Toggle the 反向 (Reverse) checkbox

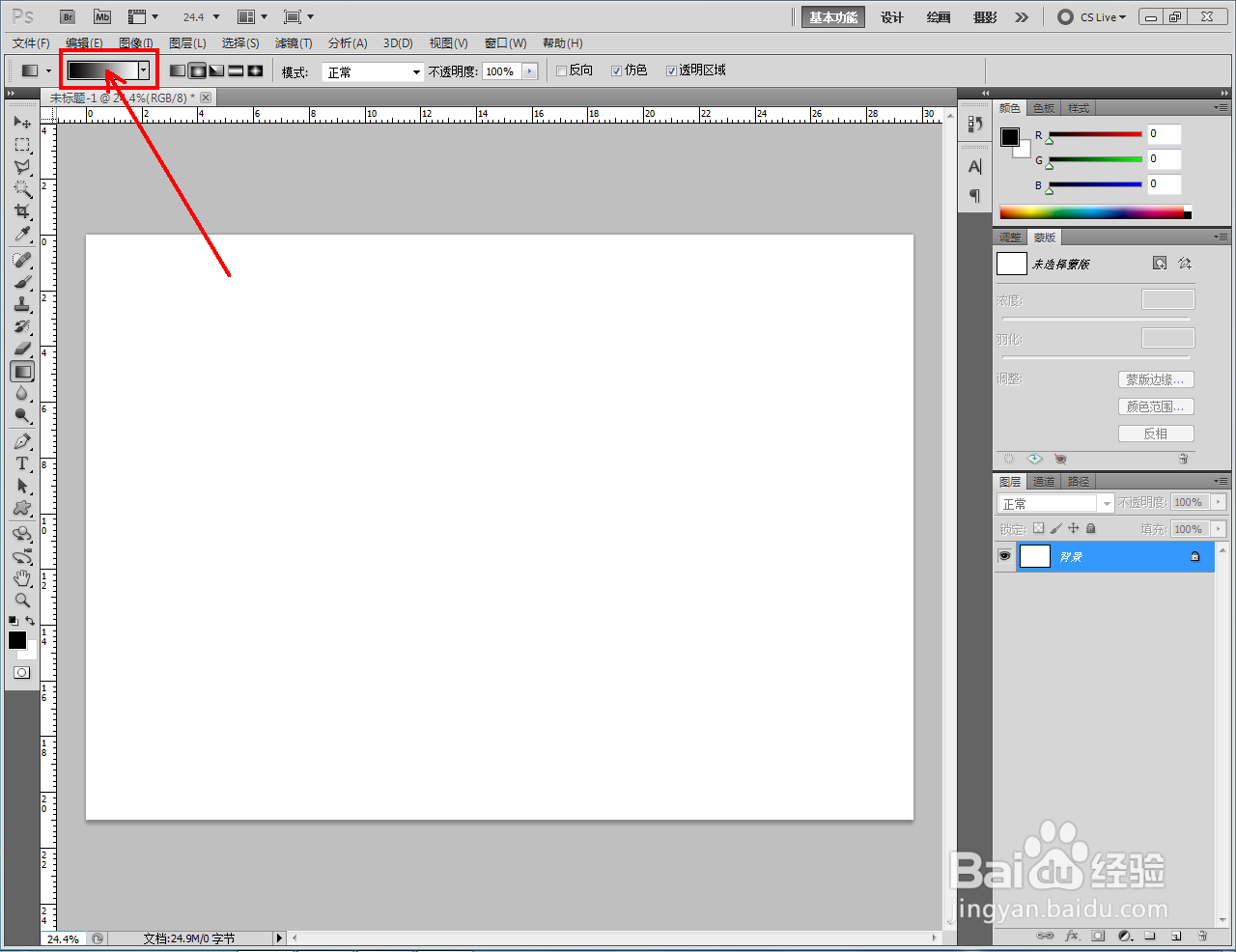(561, 70)
